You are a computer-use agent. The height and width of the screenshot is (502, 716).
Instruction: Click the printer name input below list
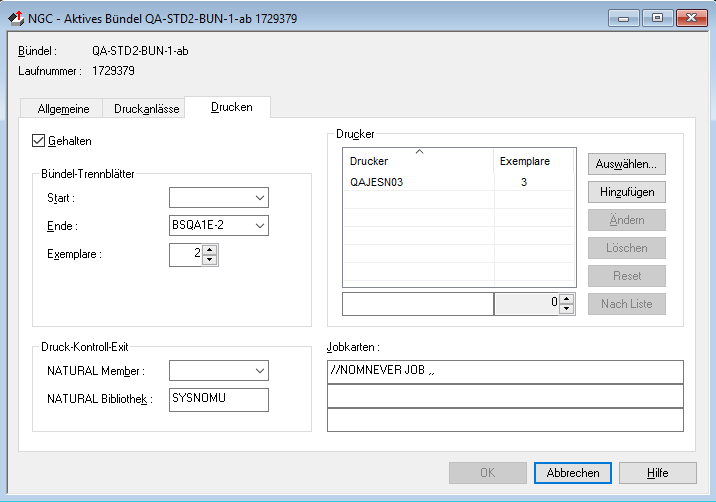[x=418, y=304]
